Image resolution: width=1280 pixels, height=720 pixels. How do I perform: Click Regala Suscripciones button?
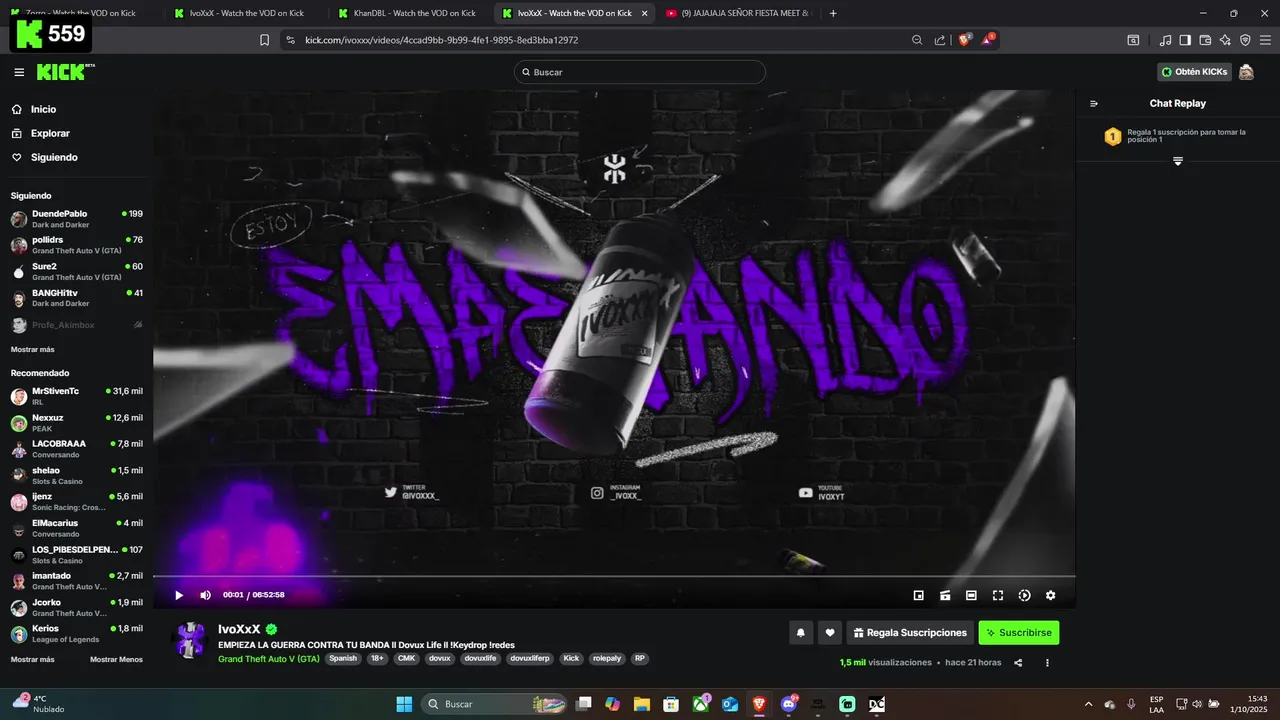tap(910, 632)
